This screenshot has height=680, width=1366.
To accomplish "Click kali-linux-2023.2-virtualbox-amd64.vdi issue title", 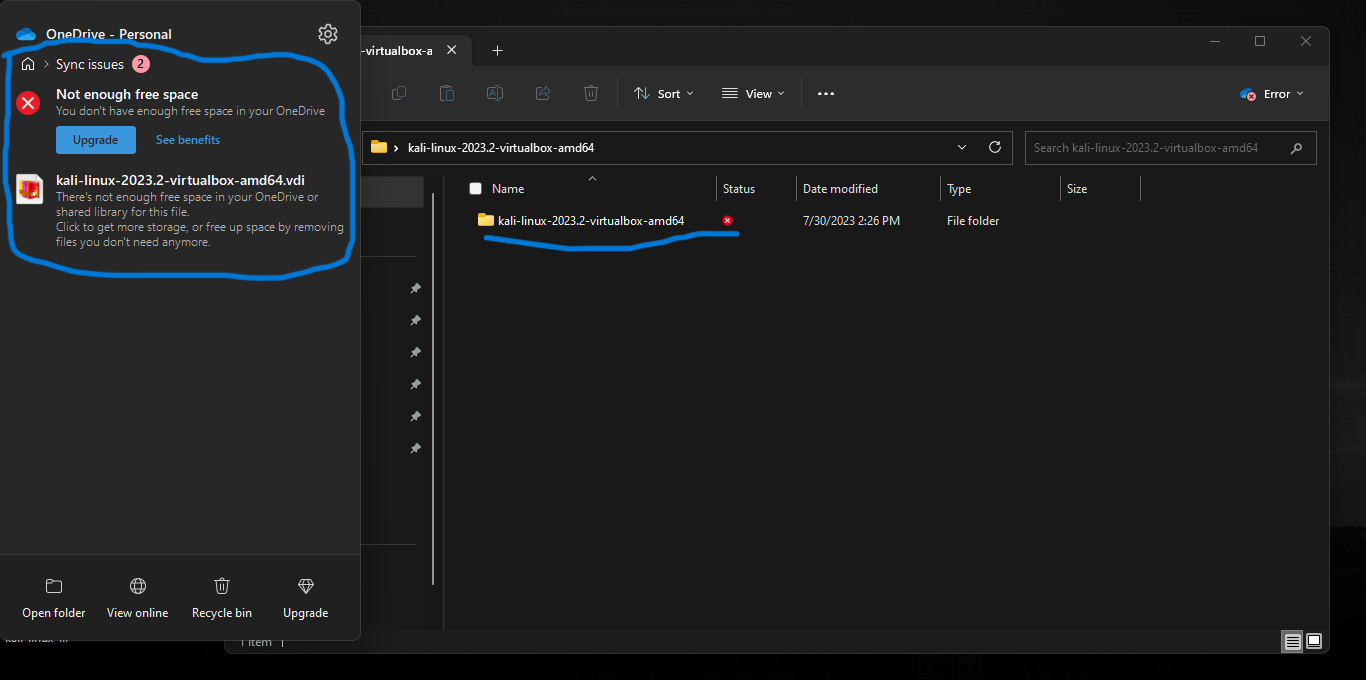I will [x=181, y=180].
